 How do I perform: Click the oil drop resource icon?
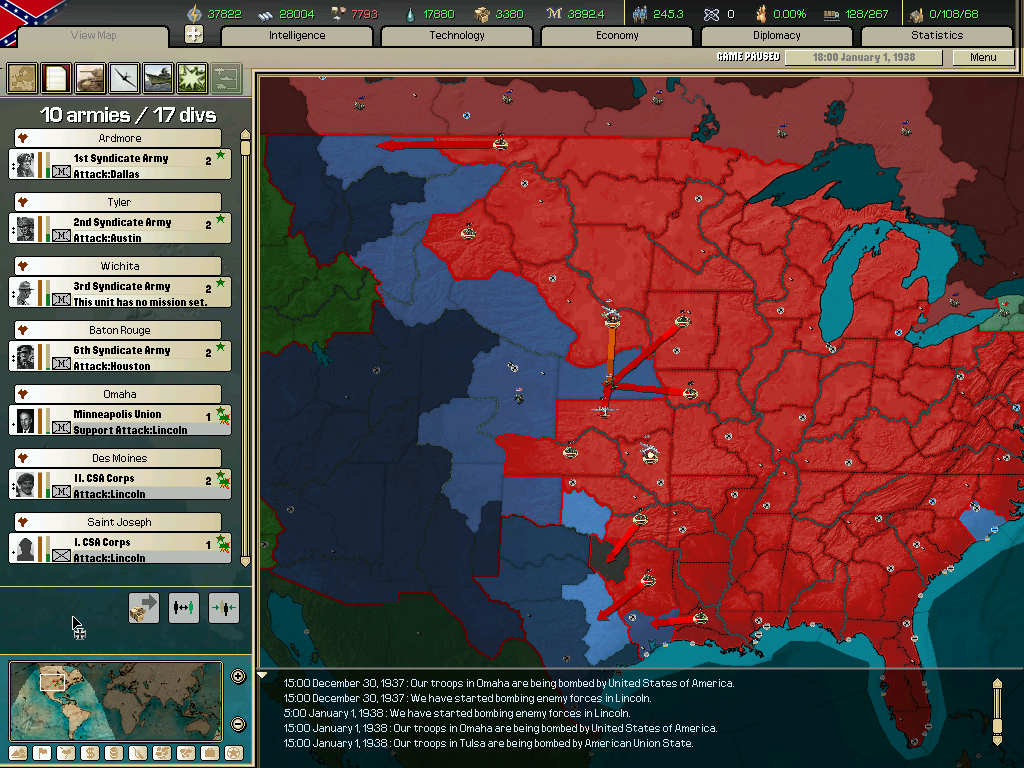click(410, 14)
